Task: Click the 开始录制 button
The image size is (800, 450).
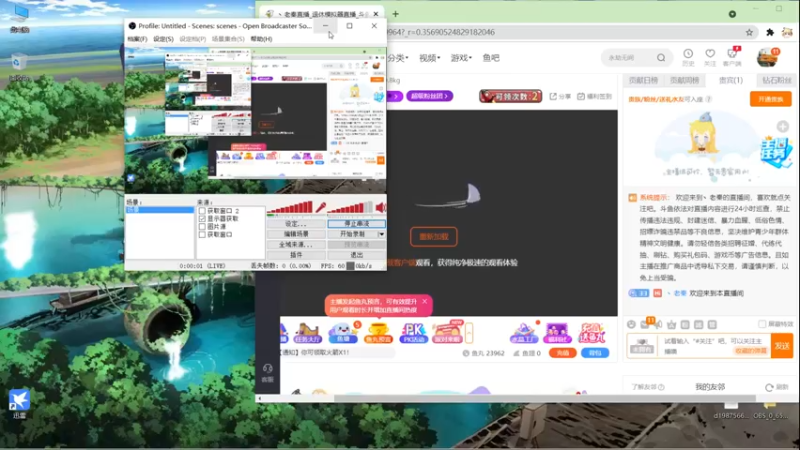Action: 353,234
